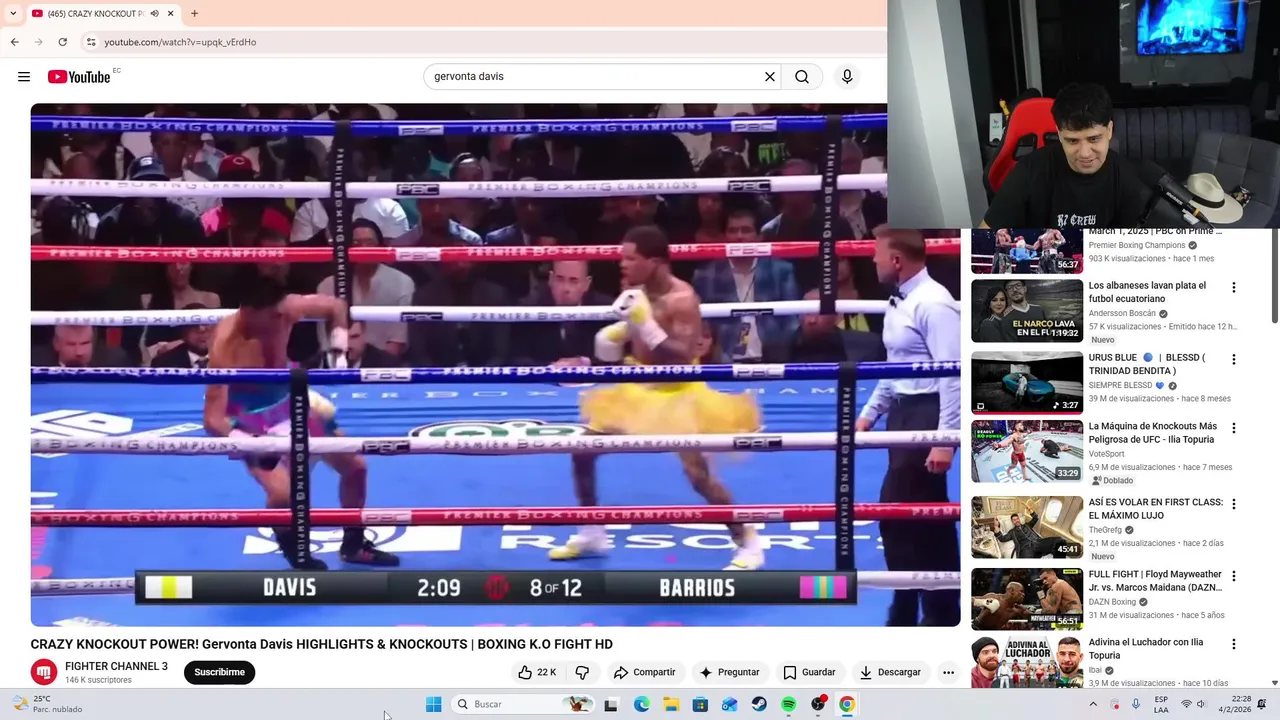
Task: Open FIGHTER CHANNEL 3 channel name
Action: click(116, 666)
